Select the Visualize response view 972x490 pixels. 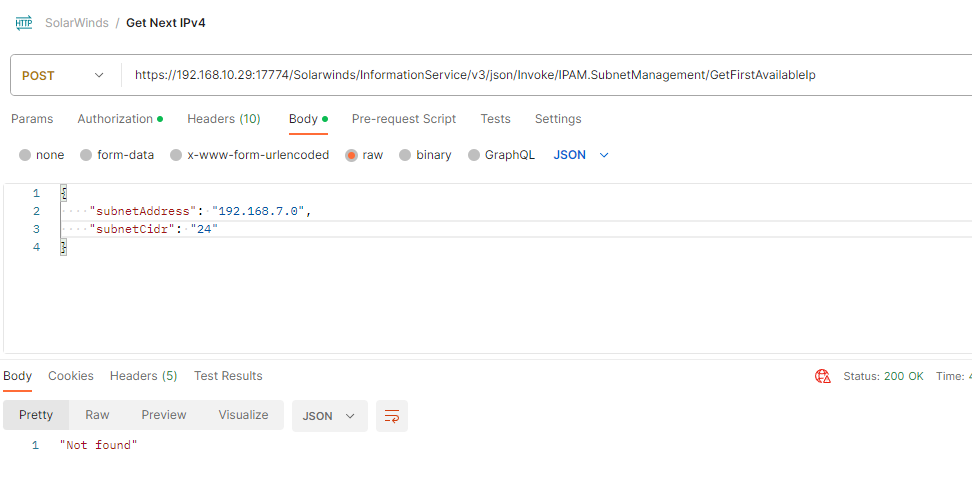click(243, 415)
